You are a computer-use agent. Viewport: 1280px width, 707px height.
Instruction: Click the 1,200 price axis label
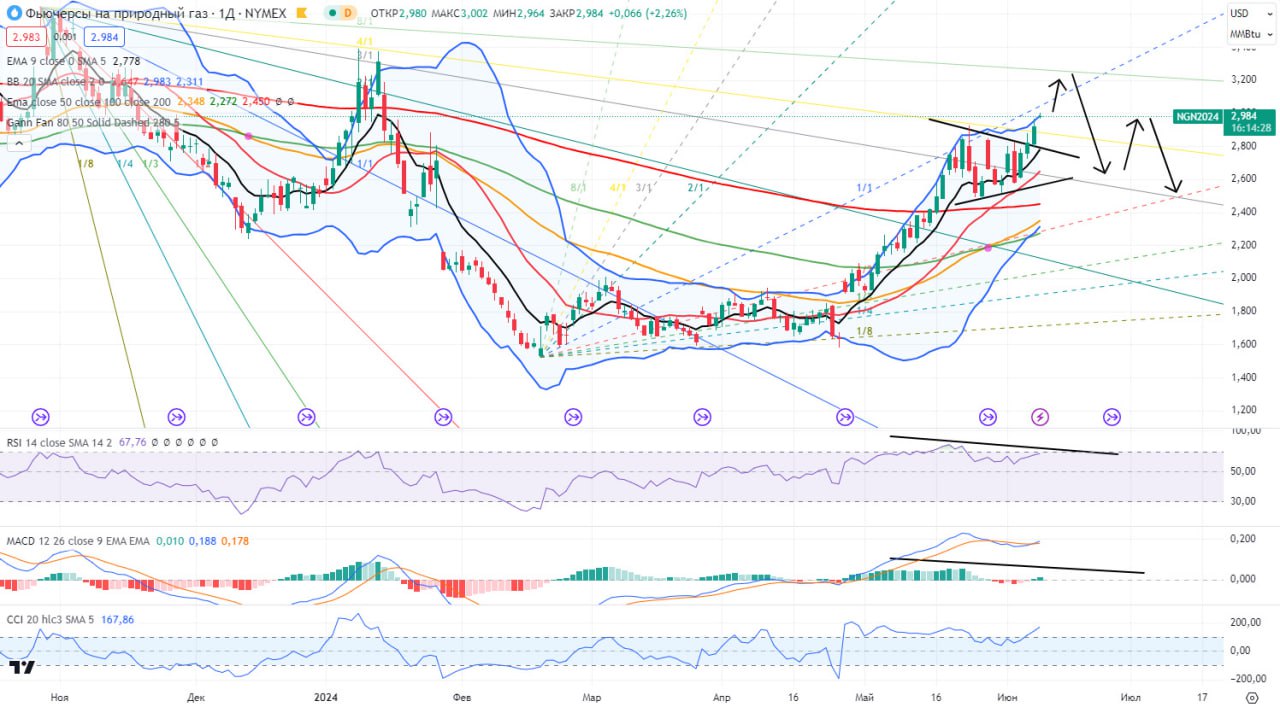point(1243,410)
